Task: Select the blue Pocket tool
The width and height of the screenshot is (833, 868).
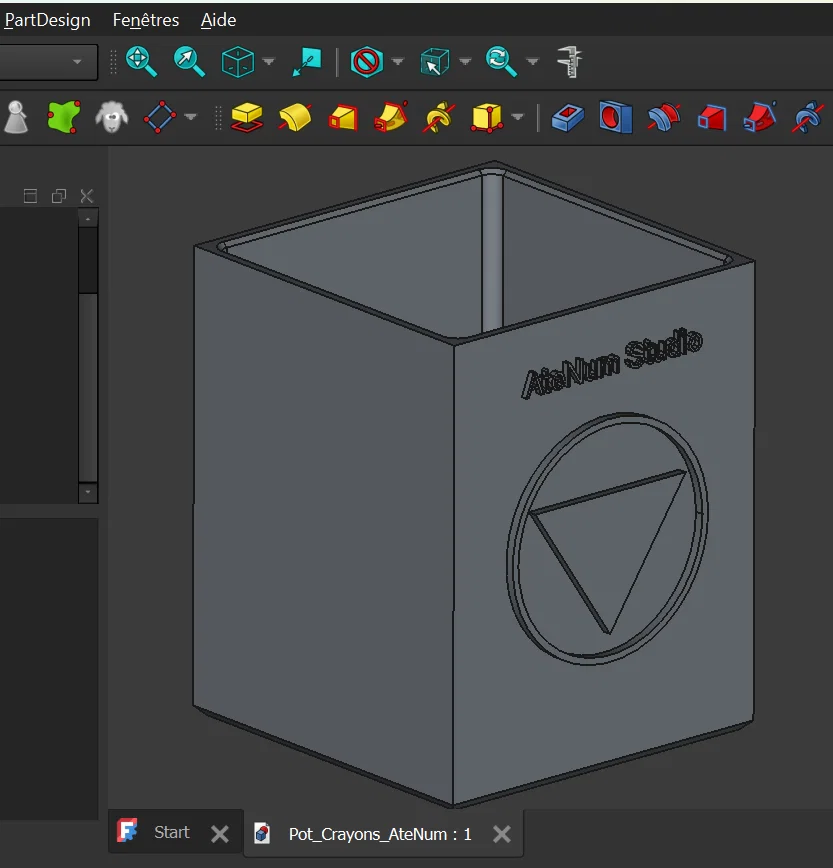Action: [567, 117]
